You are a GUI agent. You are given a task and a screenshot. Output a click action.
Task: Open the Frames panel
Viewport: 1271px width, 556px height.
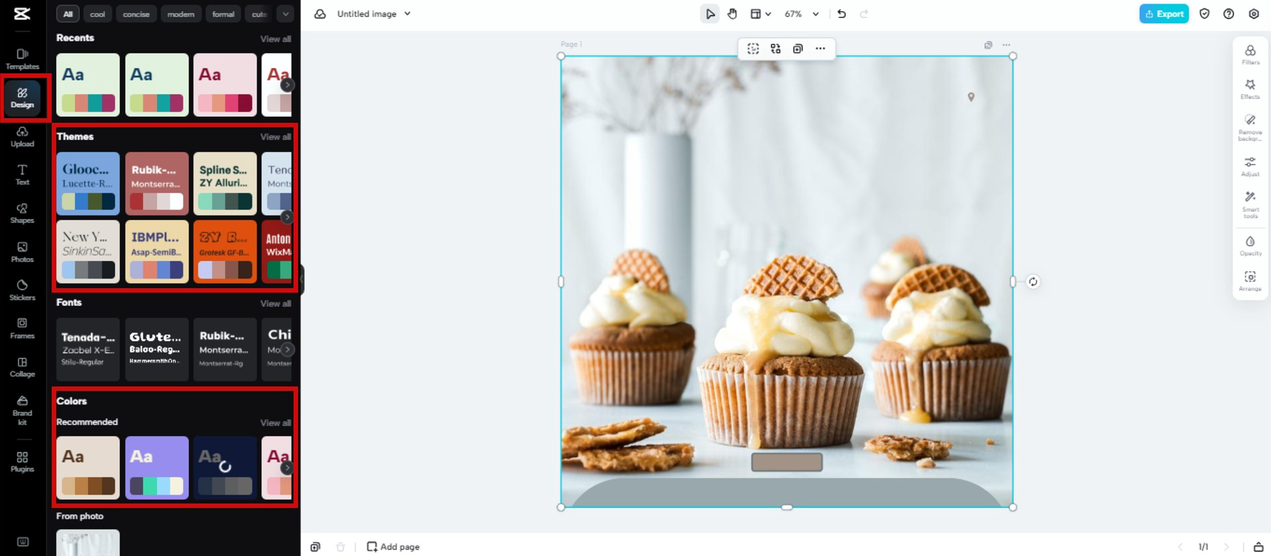pyautogui.click(x=22, y=329)
